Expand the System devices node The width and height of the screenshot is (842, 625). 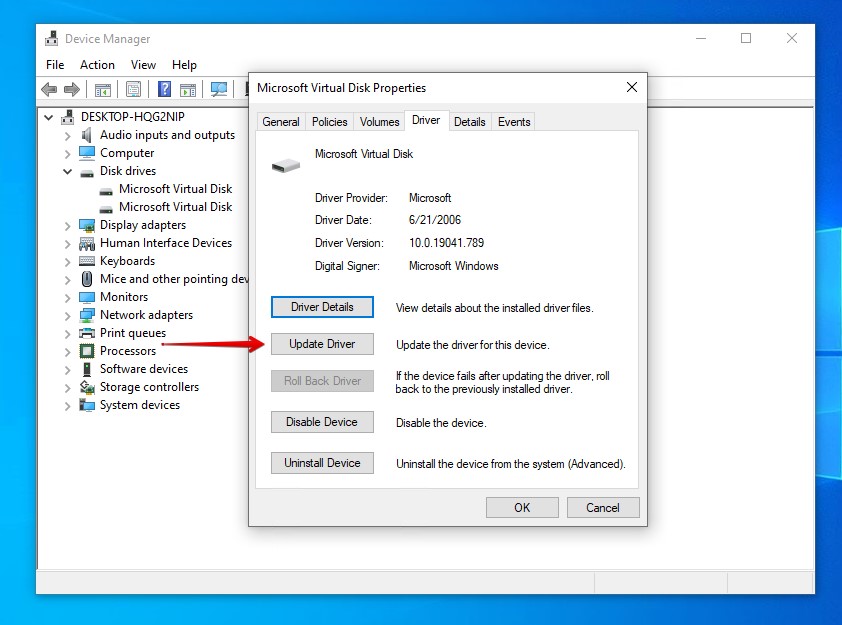[x=67, y=406]
